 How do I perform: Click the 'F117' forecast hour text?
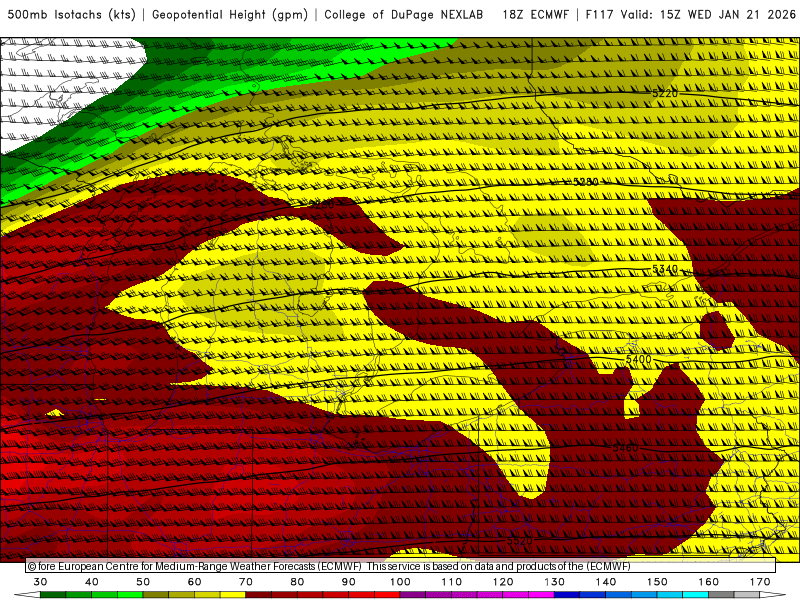599,15
